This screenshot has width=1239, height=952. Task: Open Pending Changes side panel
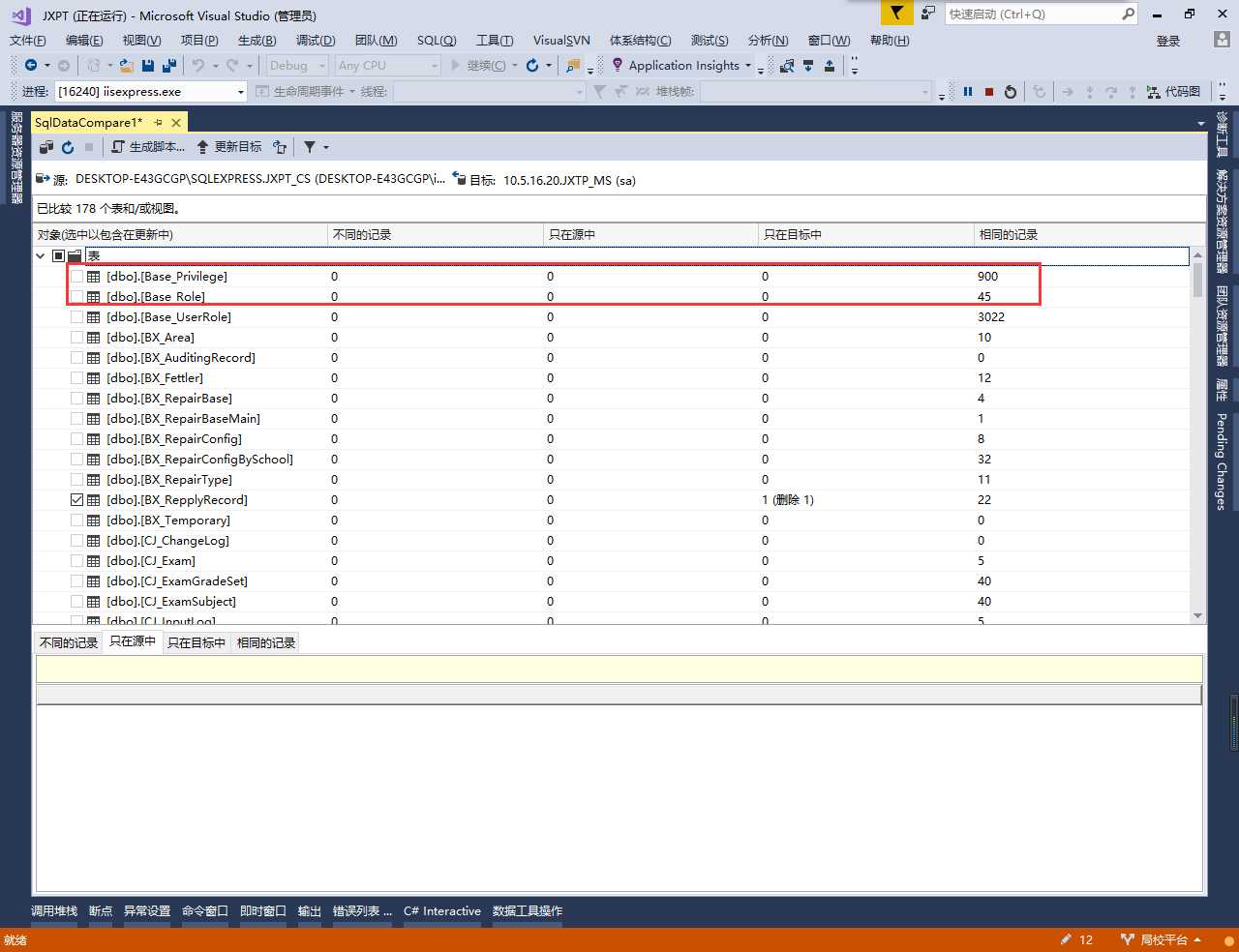click(1222, 461)
